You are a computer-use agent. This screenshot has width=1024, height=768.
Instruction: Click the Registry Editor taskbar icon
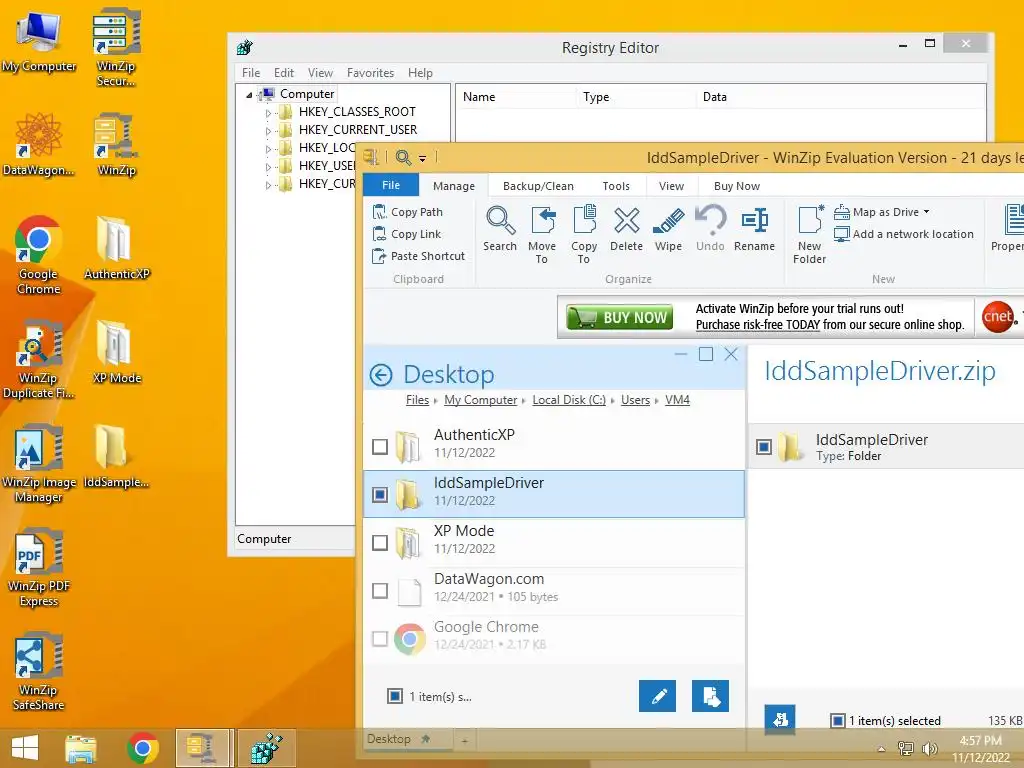point(266,748)
